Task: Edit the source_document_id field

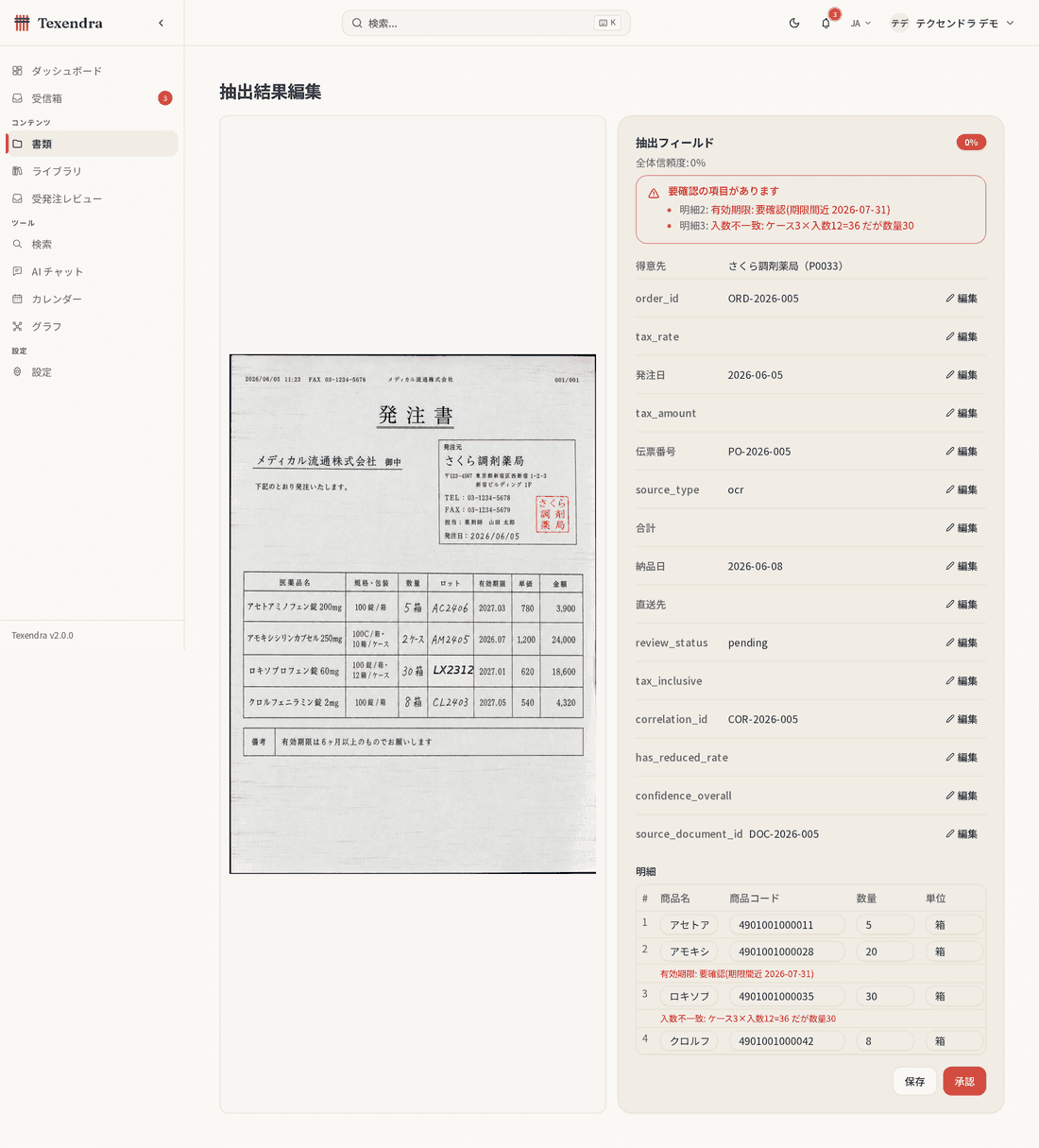Action: click(x=962, y=834)
